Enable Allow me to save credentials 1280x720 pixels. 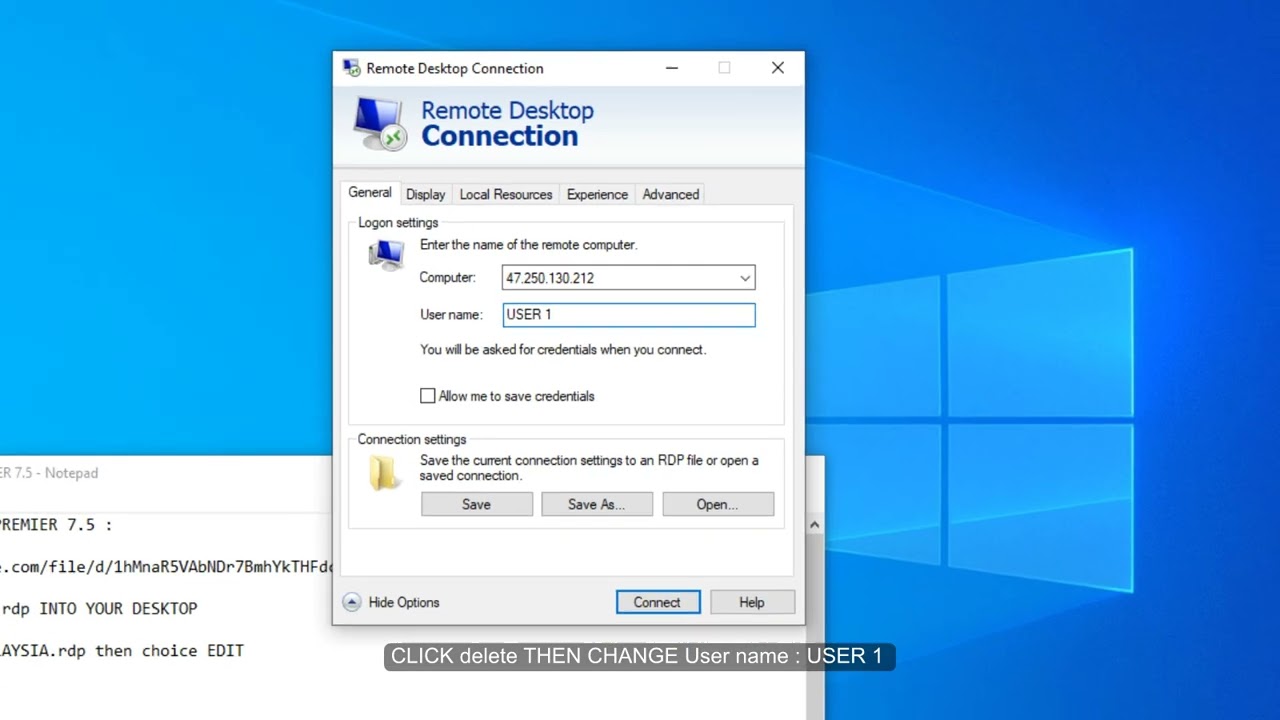(x=428, y=396)
